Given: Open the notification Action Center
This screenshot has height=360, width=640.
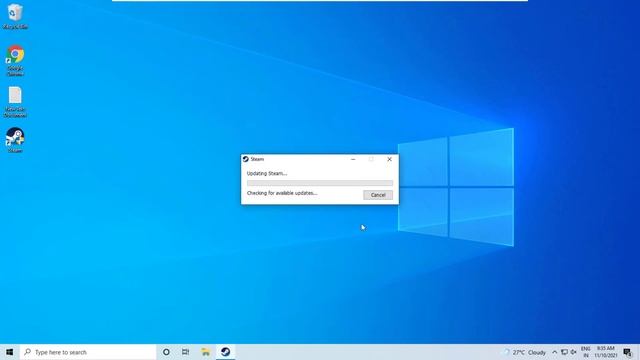Looking at the screenshot, I should coord(628,352).
